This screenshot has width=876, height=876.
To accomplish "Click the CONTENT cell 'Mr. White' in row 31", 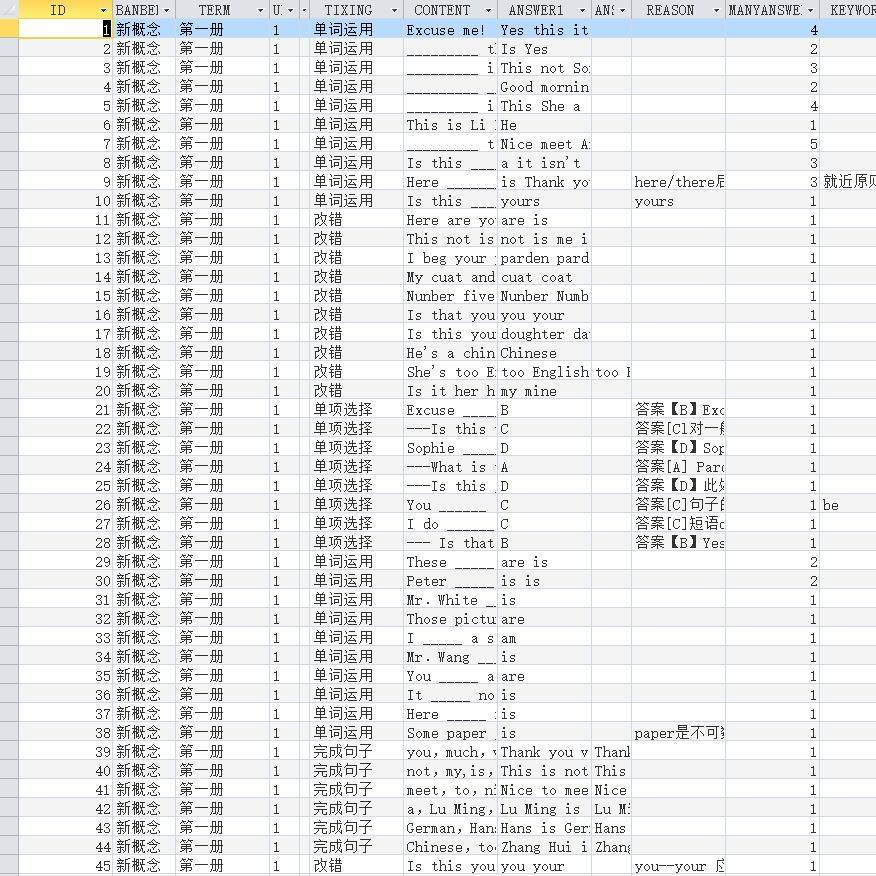I will (x=450, y=599).
